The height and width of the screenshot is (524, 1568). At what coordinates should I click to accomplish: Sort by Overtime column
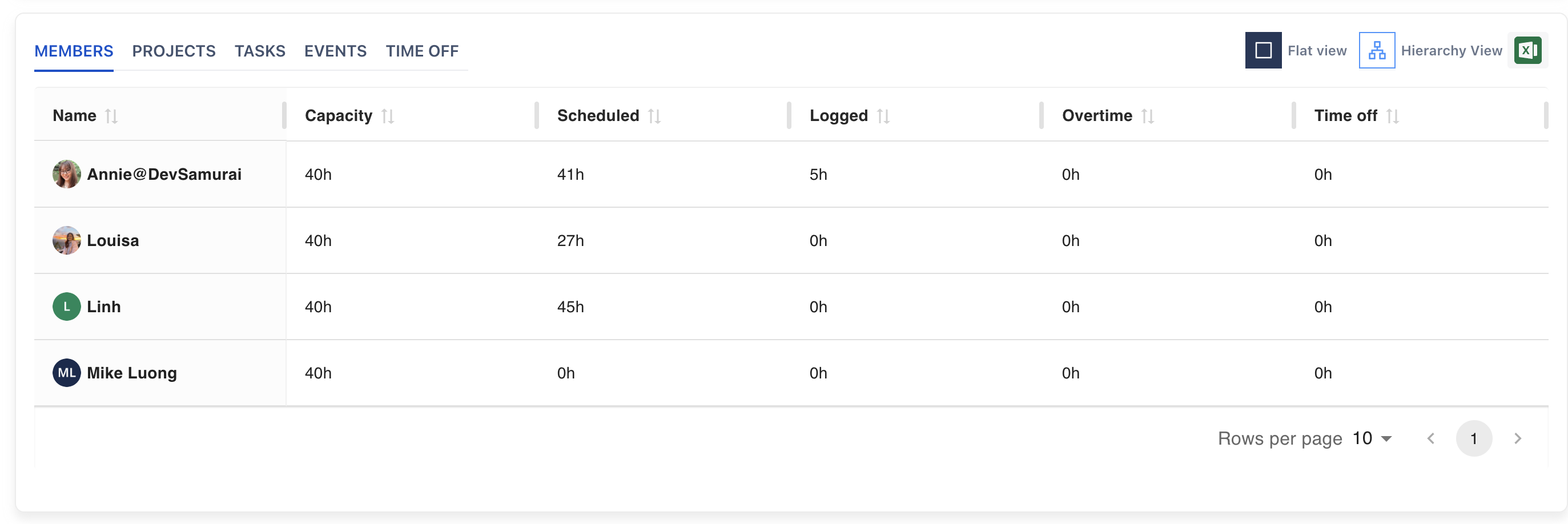tap(1147, 116)
